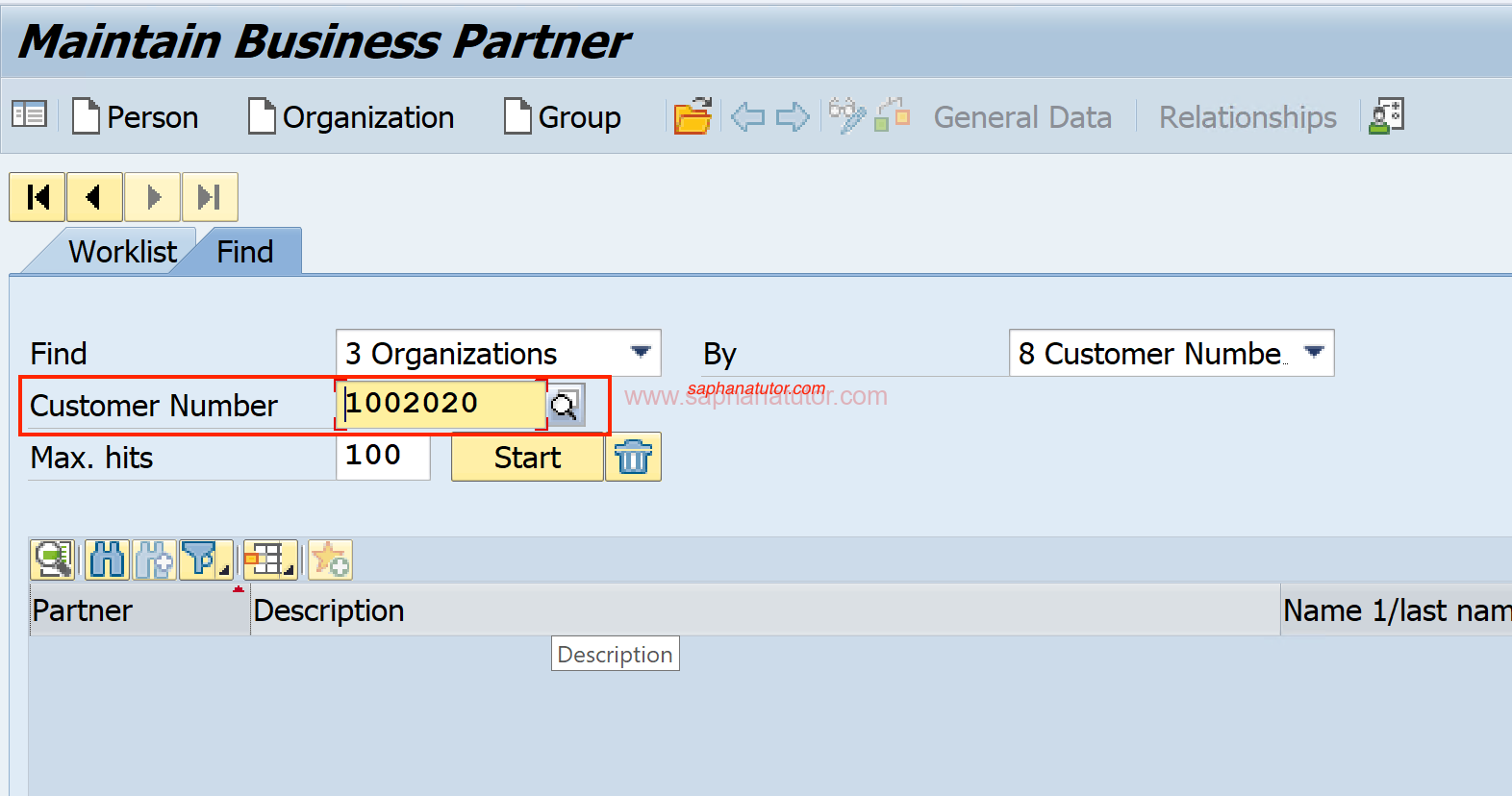Open Relationships view
This screenshot has width=1512, height=796.
pos(1247,117)
